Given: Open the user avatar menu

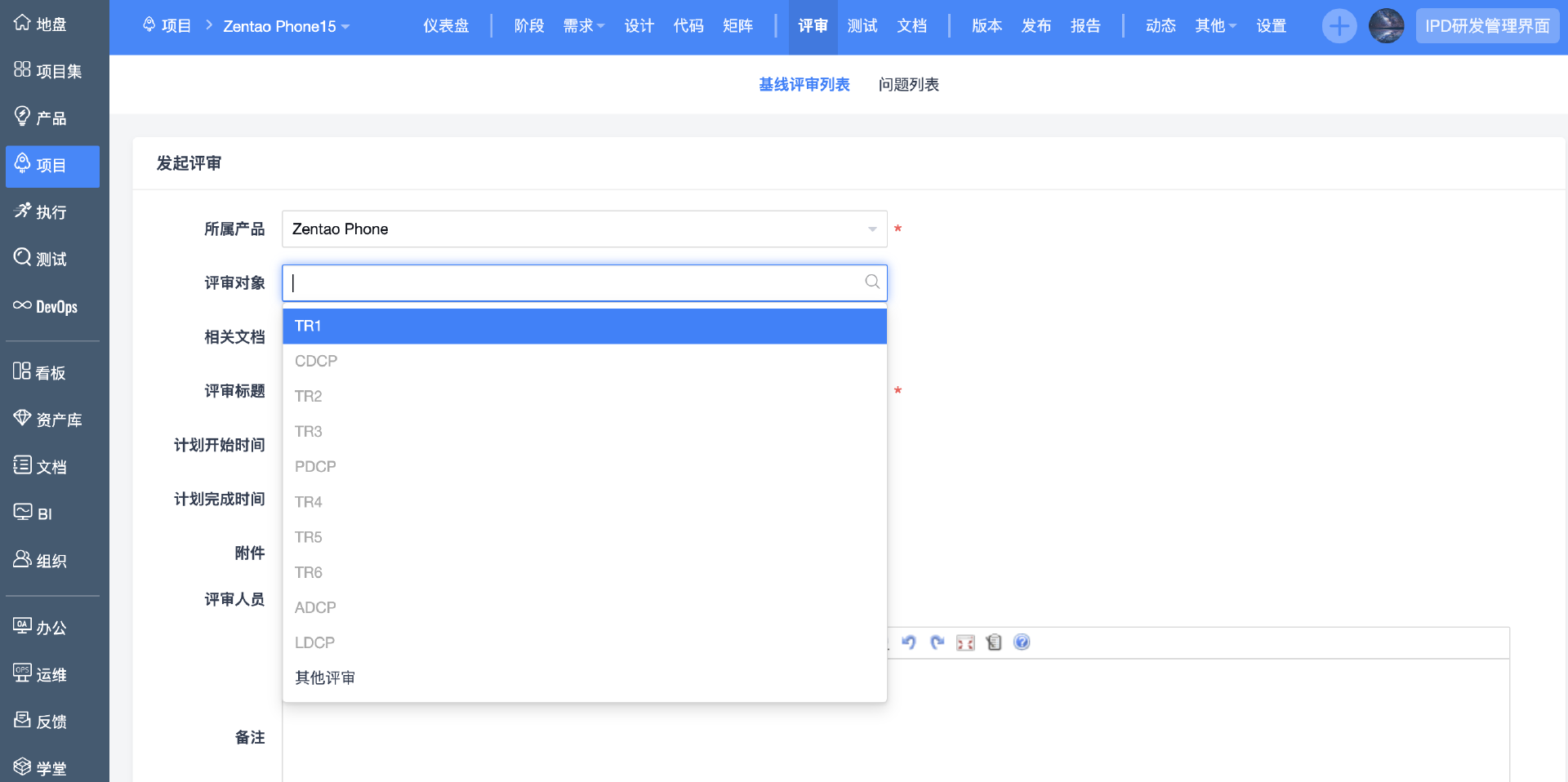Looking at the screenshot, I should pyautogui.click(x=1386, y=26).
